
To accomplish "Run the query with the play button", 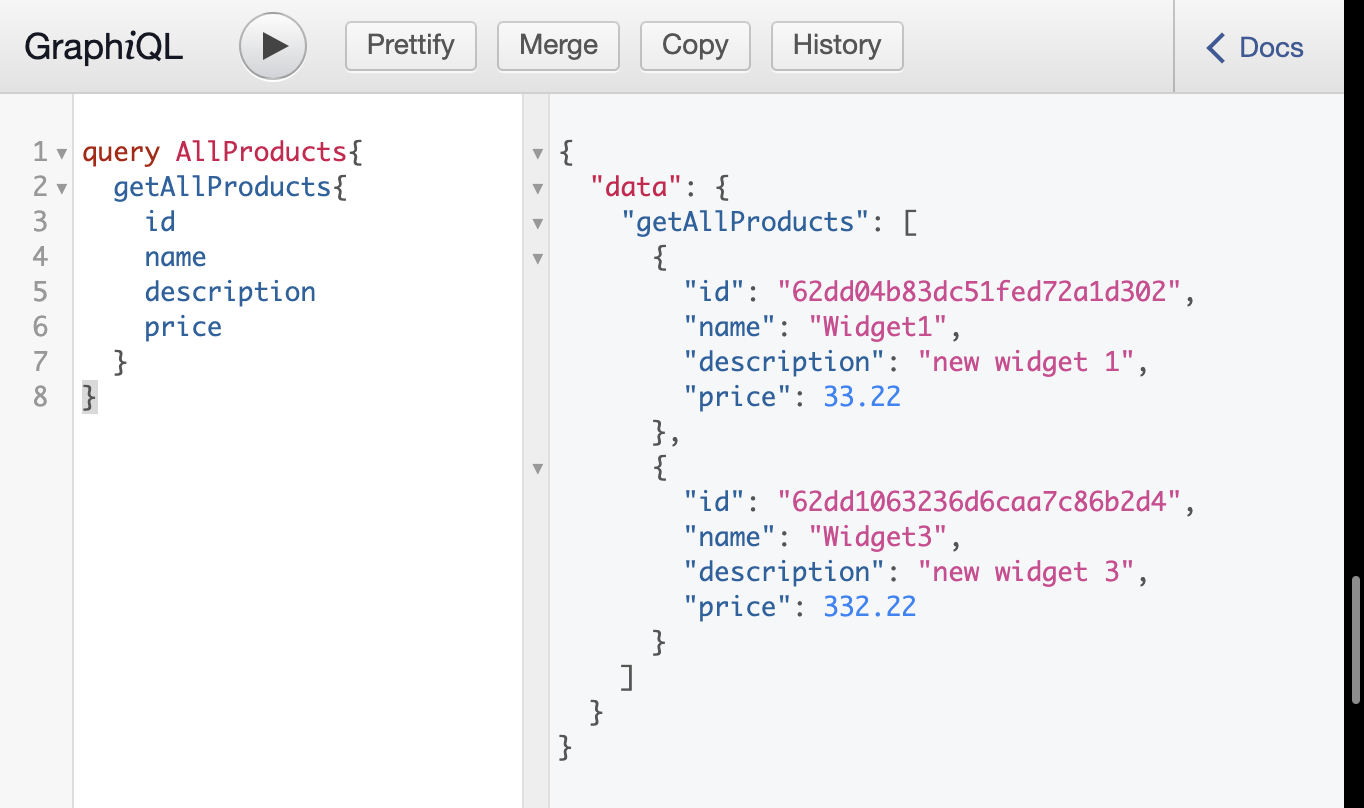I will point(272,46).
